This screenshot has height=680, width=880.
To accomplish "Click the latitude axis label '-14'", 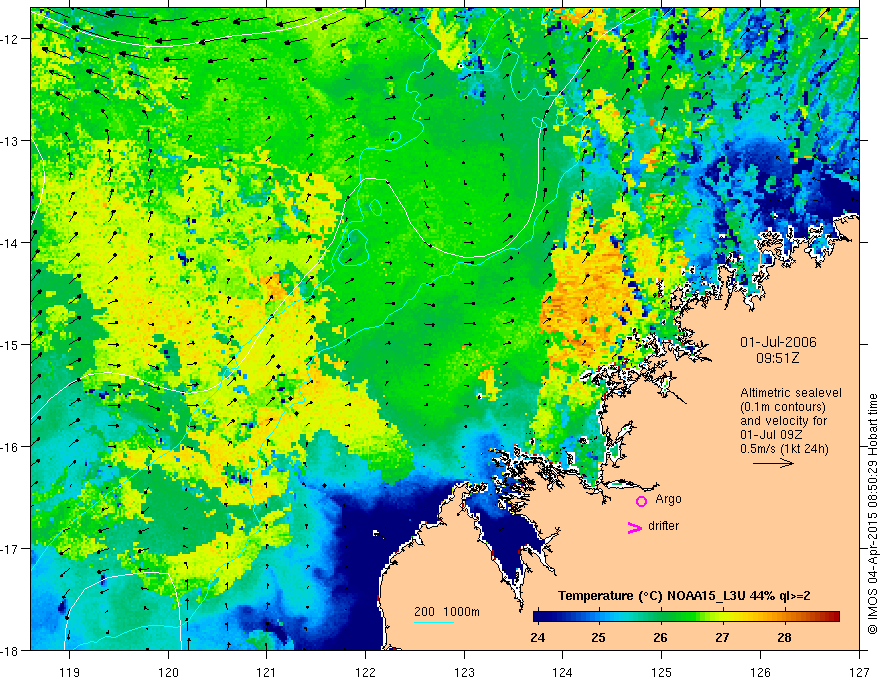I will point(11,243).
